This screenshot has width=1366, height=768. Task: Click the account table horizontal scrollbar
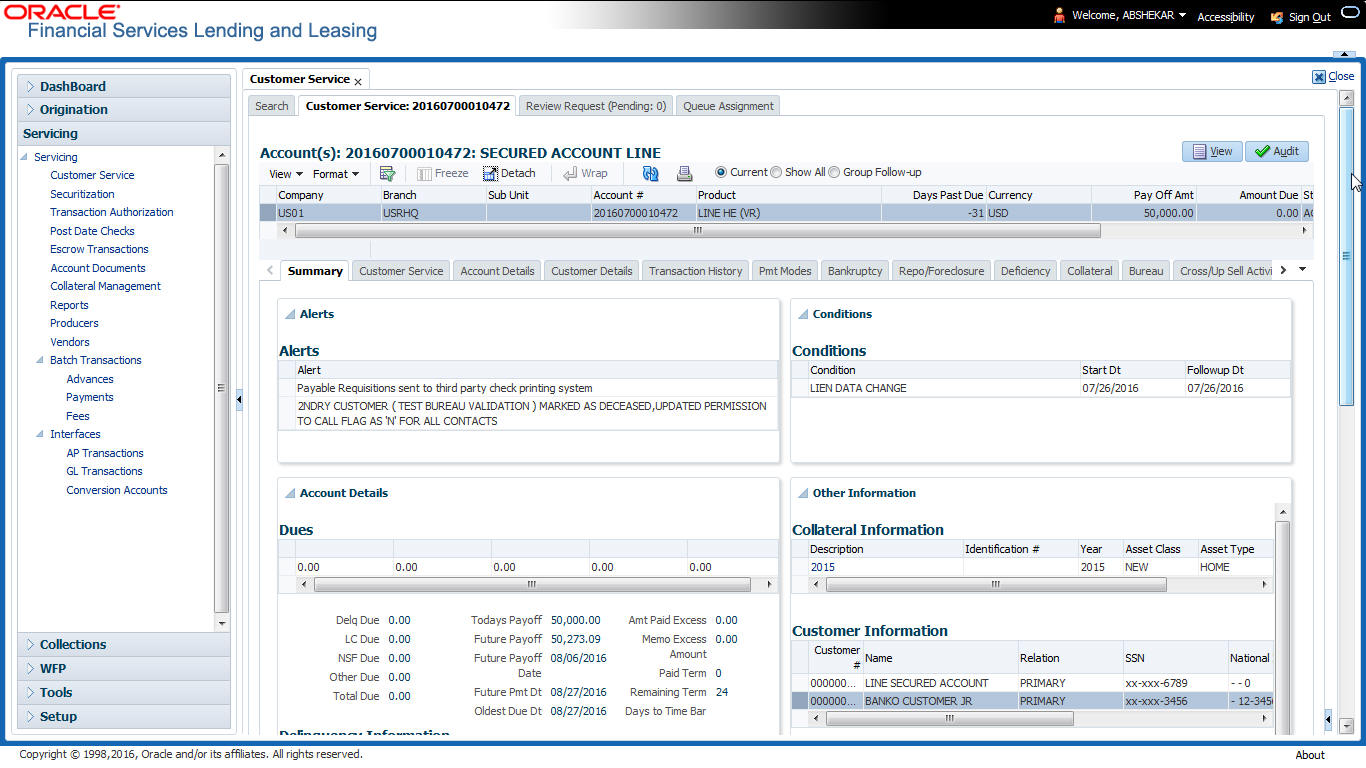point(698,230)
